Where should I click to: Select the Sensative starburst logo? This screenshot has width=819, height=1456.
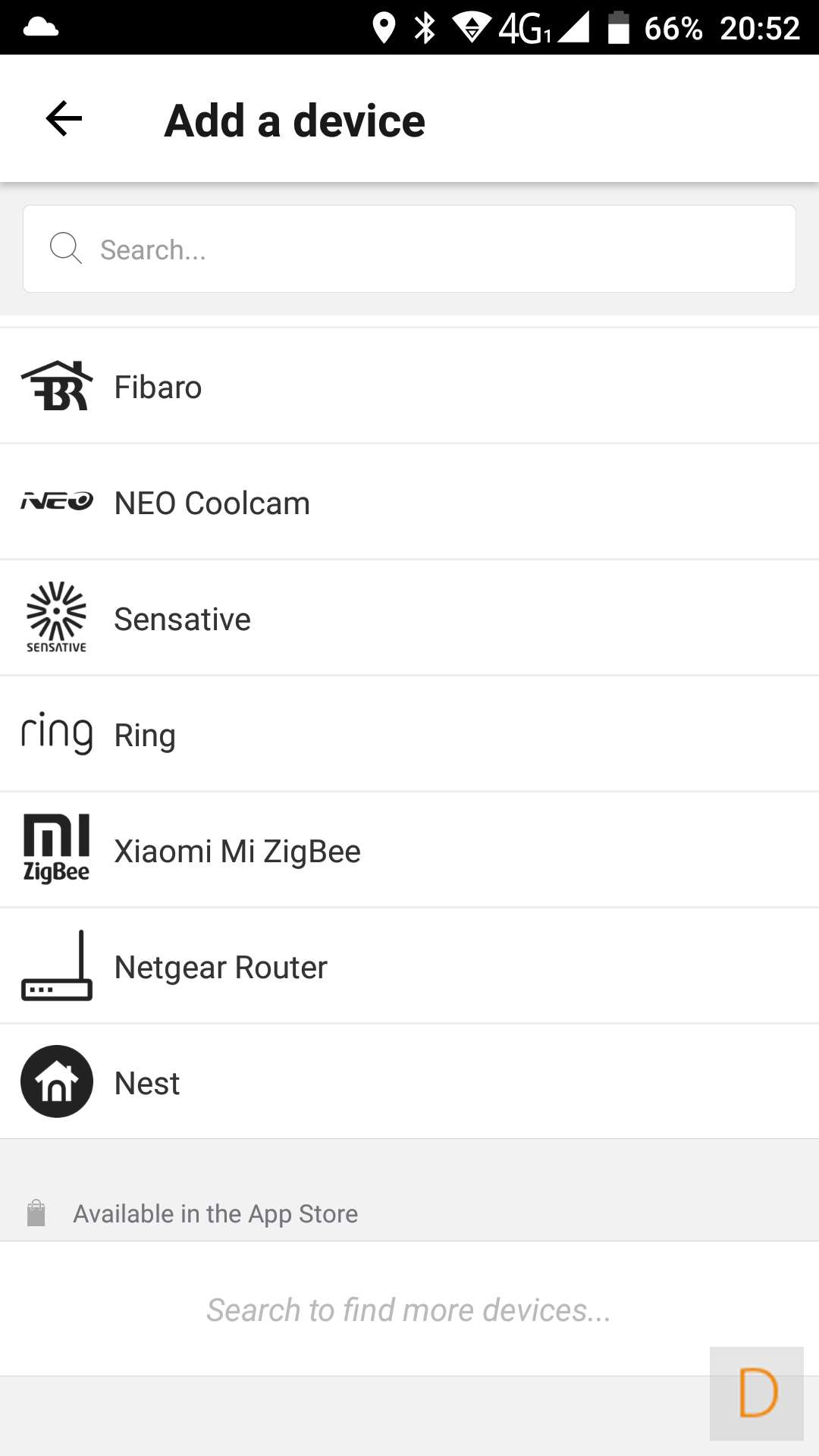[x=57, y=617]
